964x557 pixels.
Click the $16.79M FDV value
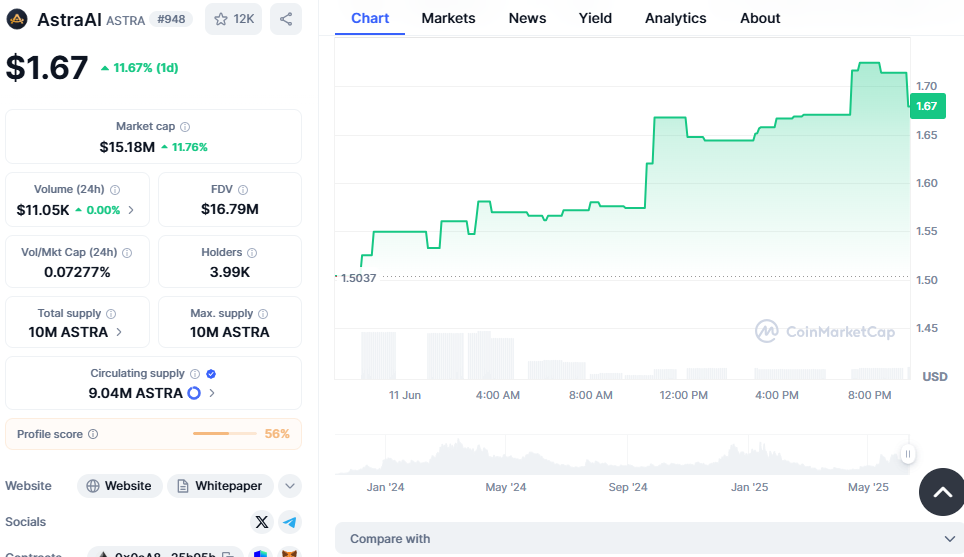pos(230,210)
